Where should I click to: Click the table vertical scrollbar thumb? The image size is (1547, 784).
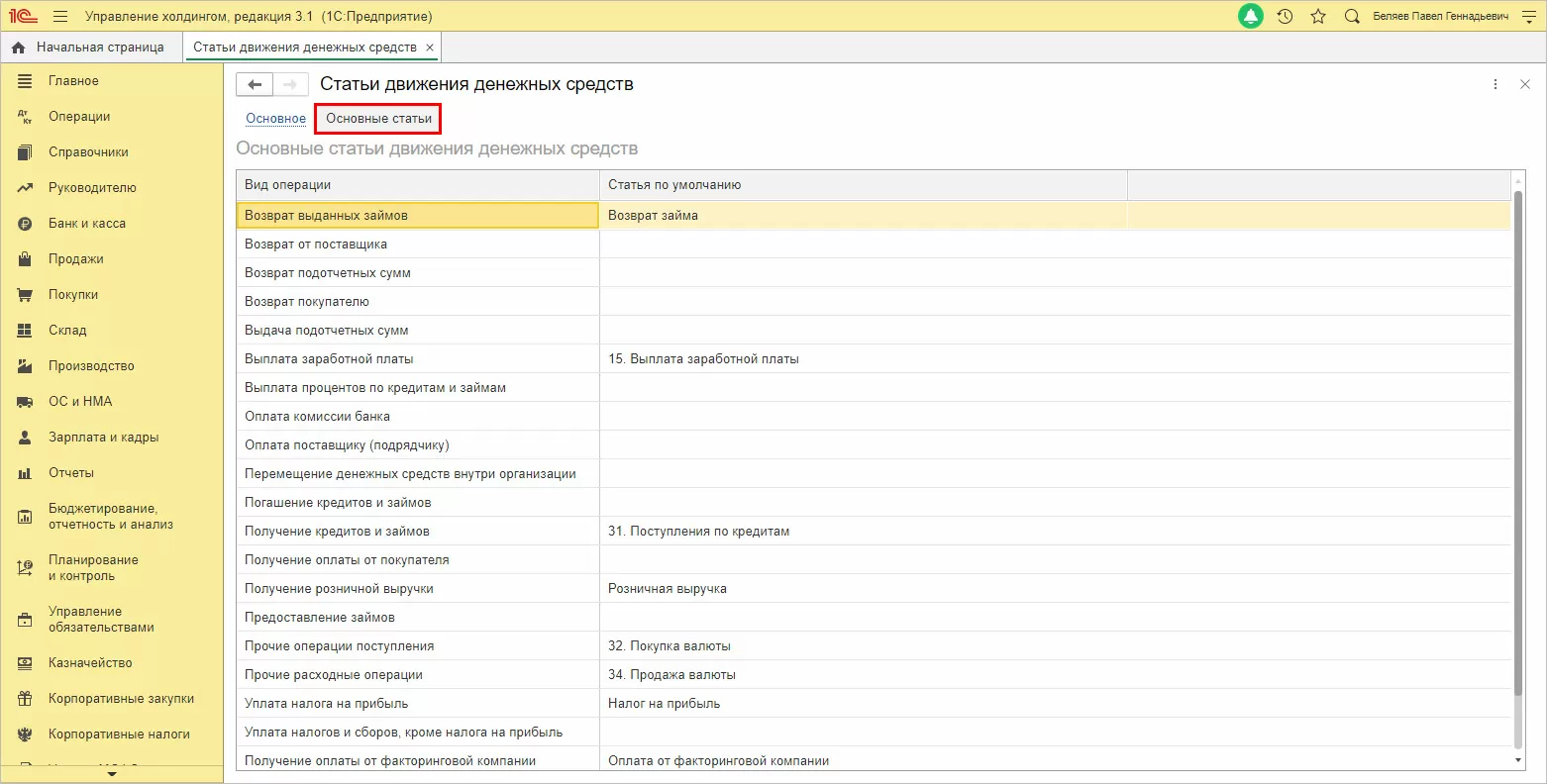(1518, 441)
